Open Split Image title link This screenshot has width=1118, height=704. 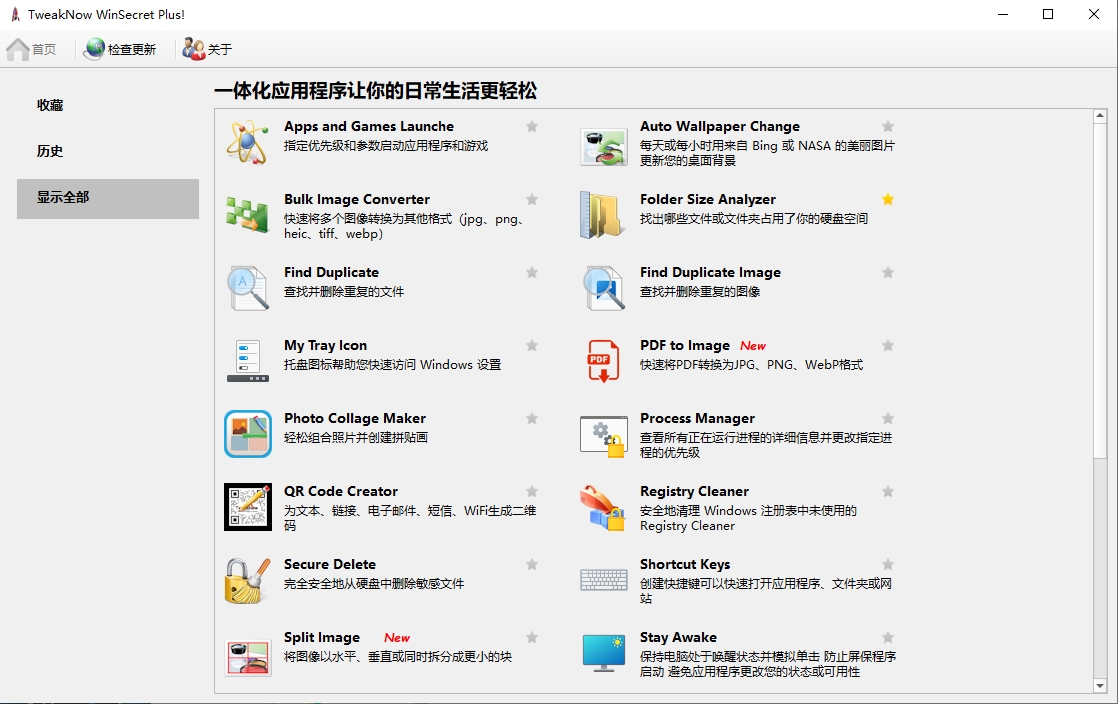(x=322, y=637)
